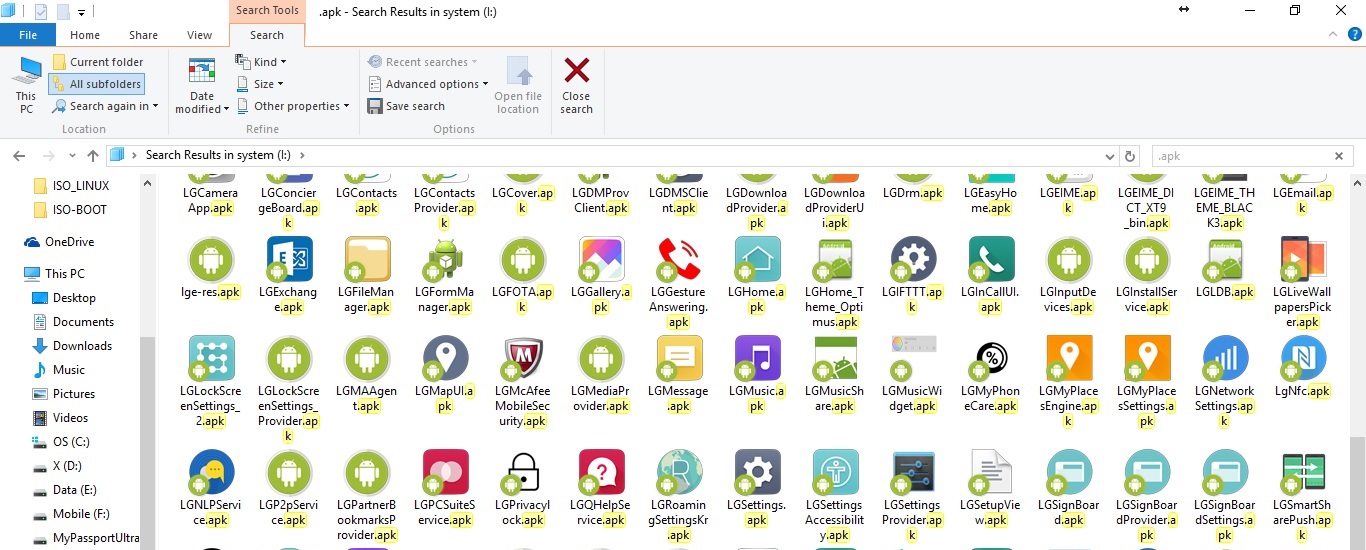
Task: Switch to the Home ribbon tab
Action: click(85, 35)
